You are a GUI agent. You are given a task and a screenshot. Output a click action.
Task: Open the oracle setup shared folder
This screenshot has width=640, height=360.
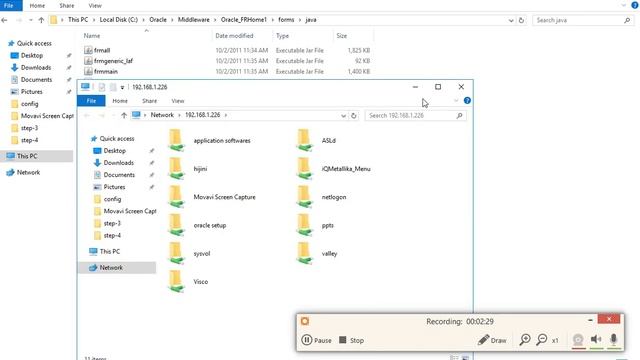click(197, 225)
